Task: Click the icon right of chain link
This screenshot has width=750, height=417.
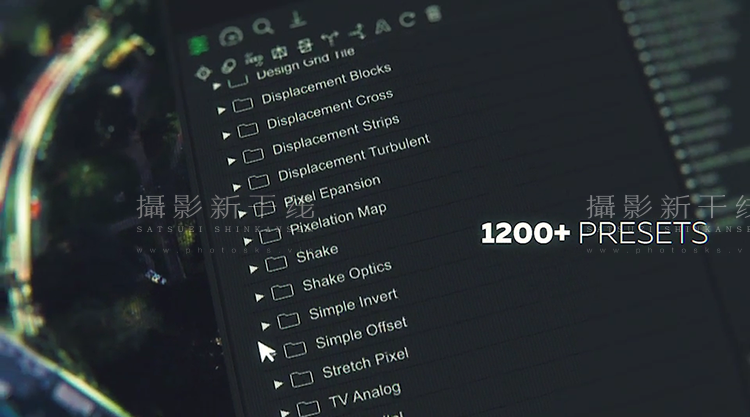Action: (254, 59)
